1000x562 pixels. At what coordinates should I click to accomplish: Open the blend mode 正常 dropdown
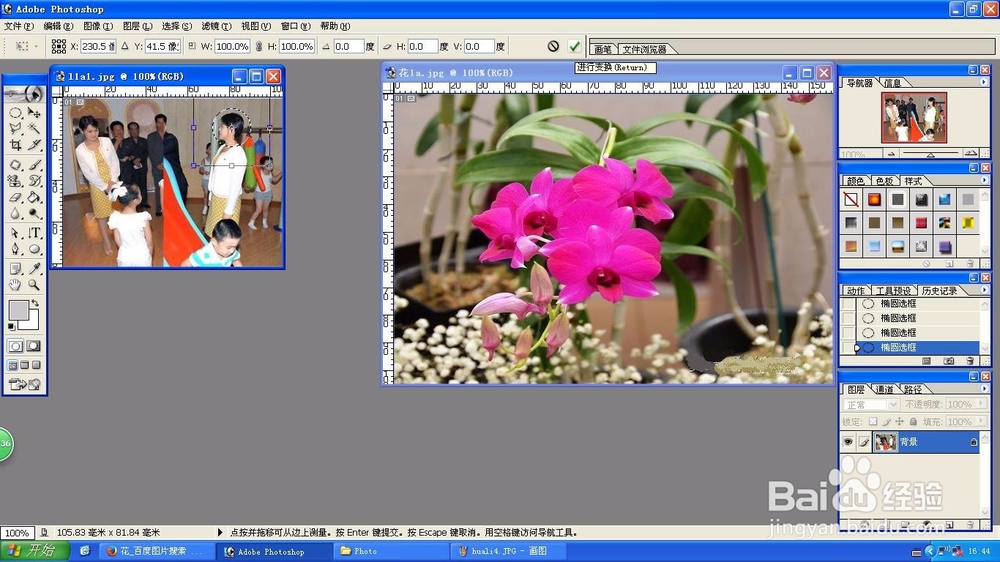pos(871,404)
